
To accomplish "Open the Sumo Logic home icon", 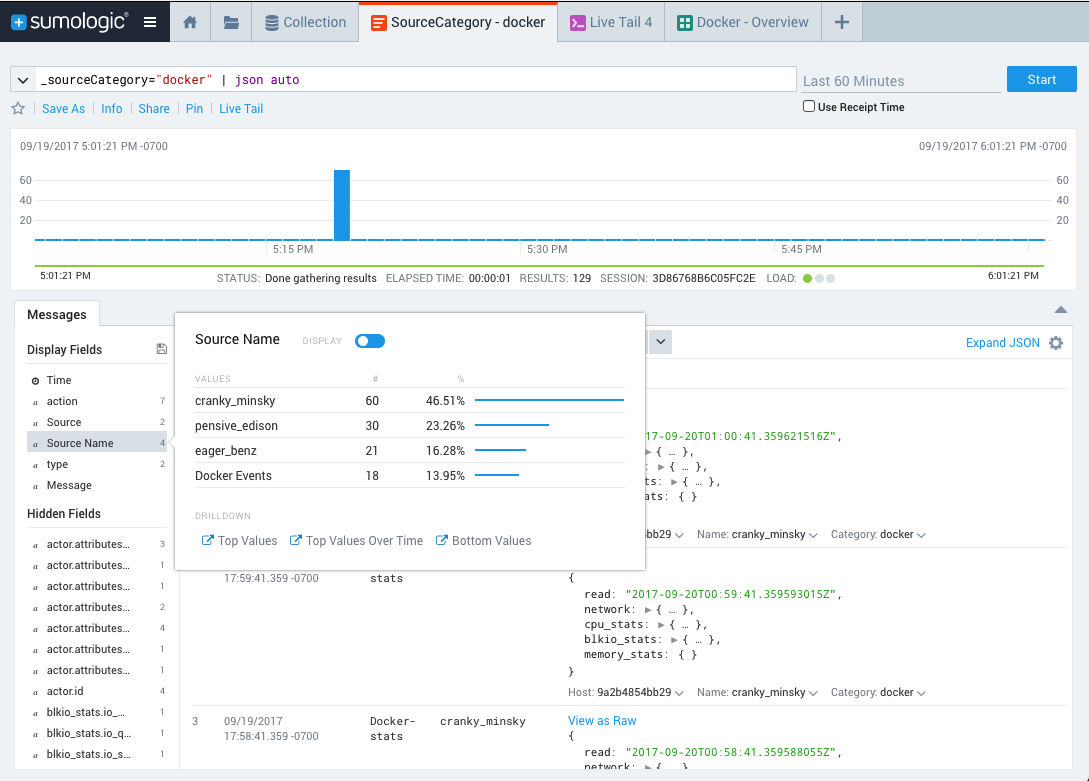I will [x=189, y=21].
